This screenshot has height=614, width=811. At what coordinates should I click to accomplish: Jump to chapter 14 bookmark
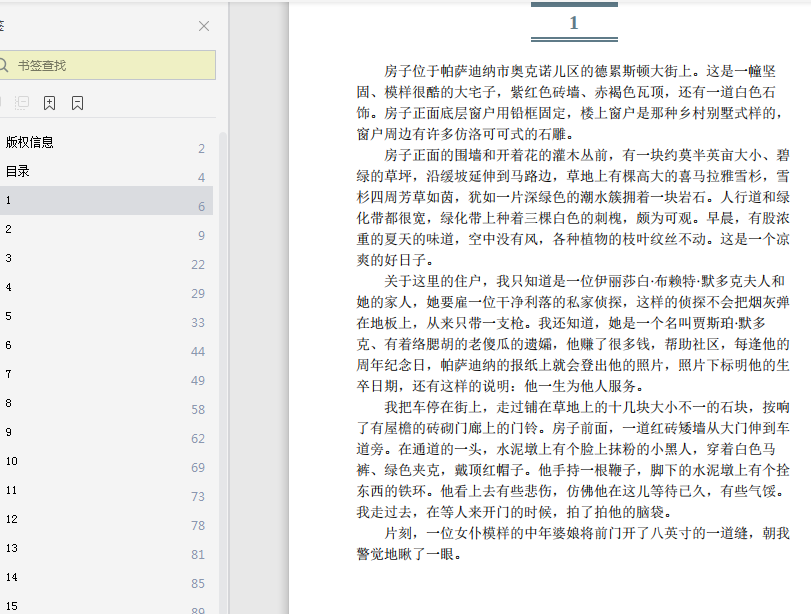(106, 577)
